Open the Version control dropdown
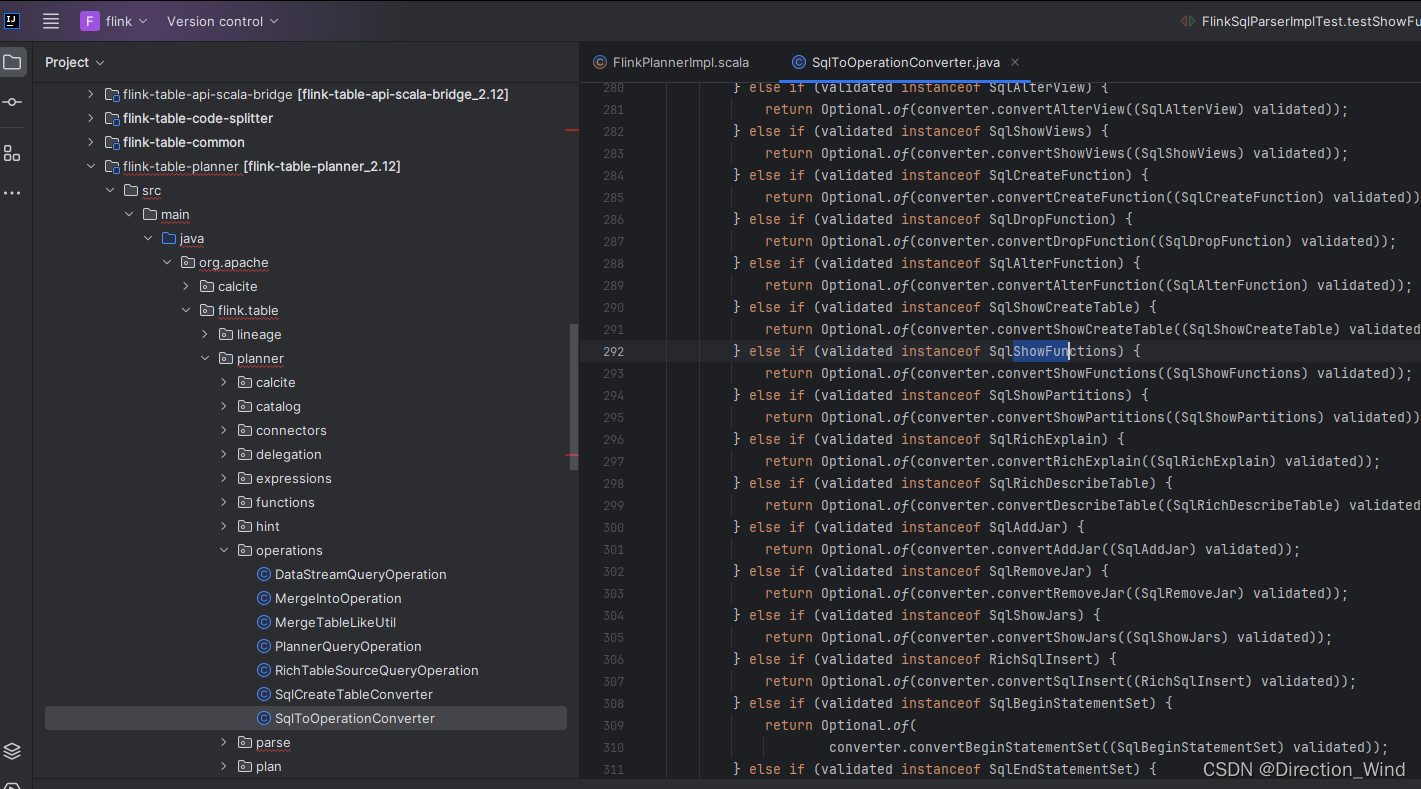 tap(223, 21)
